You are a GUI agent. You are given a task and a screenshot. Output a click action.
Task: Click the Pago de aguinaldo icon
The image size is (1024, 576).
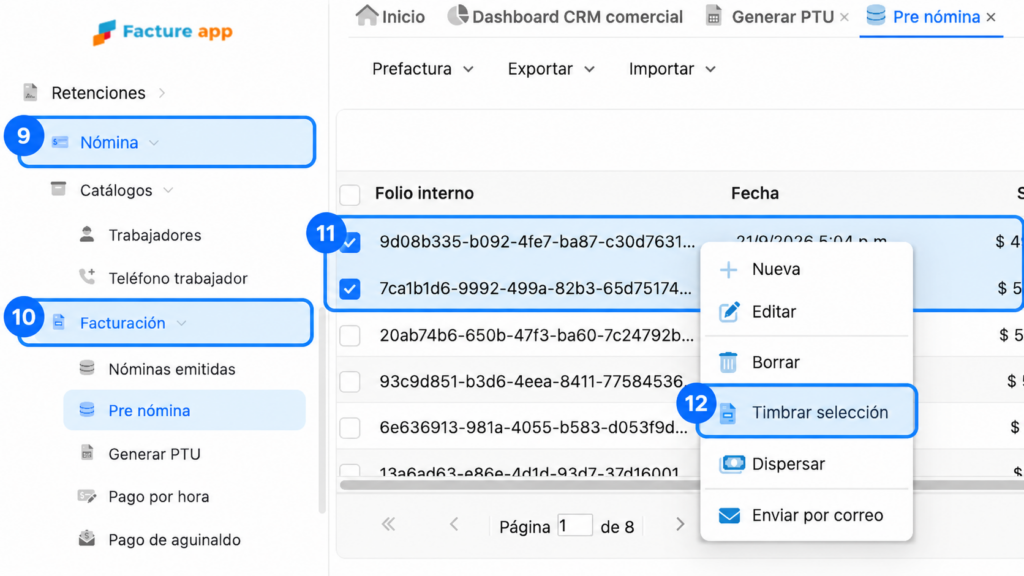point(87,539)
